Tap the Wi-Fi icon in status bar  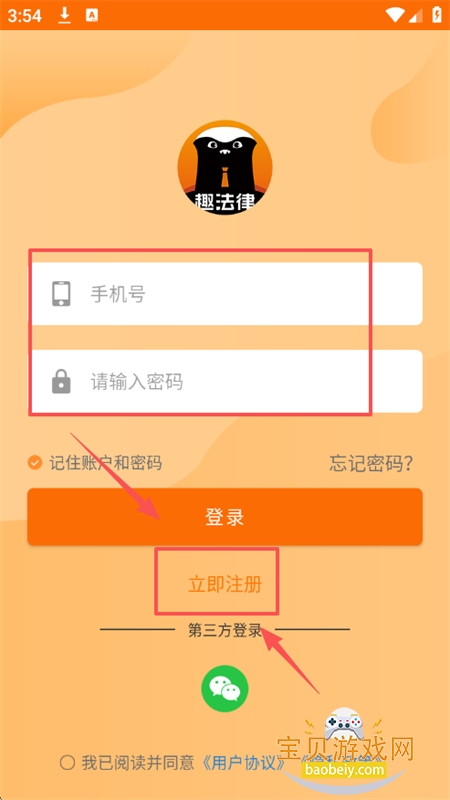point(395,15)
